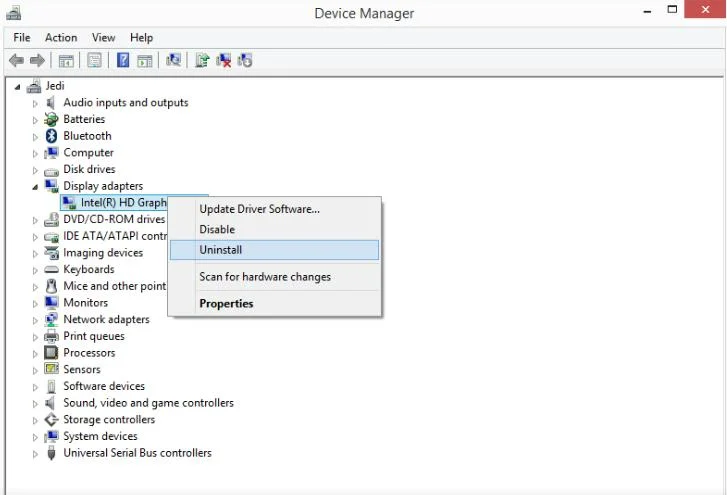
Task: Click the Mice and other pointing devices icon
Action: tap(51, 286)
